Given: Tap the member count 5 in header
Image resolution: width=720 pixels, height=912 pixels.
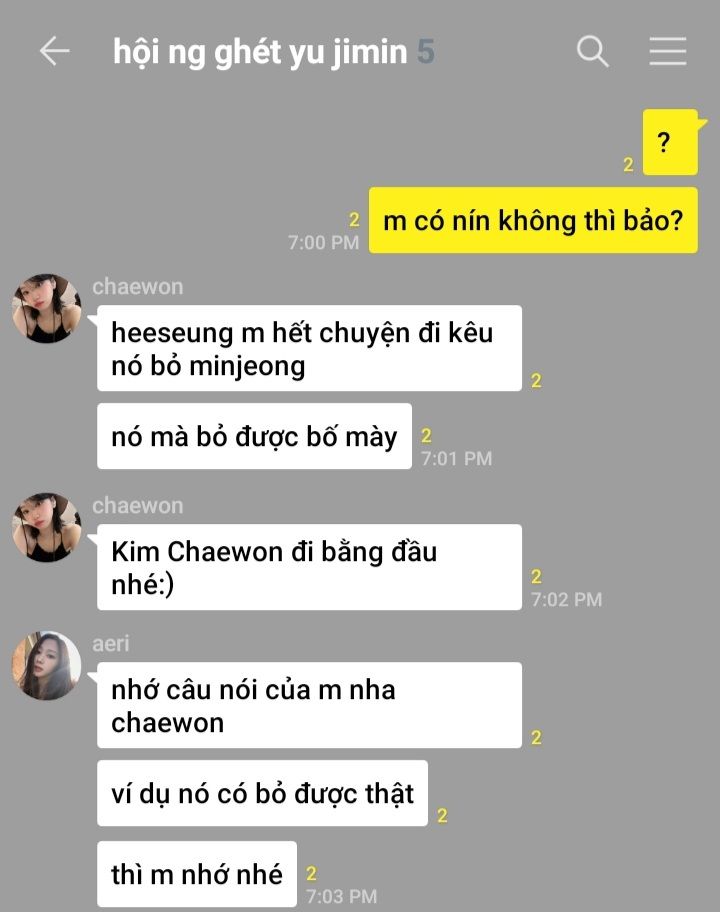Looking at the screenshot, I should pyautogui.click(x=426, y=52).
